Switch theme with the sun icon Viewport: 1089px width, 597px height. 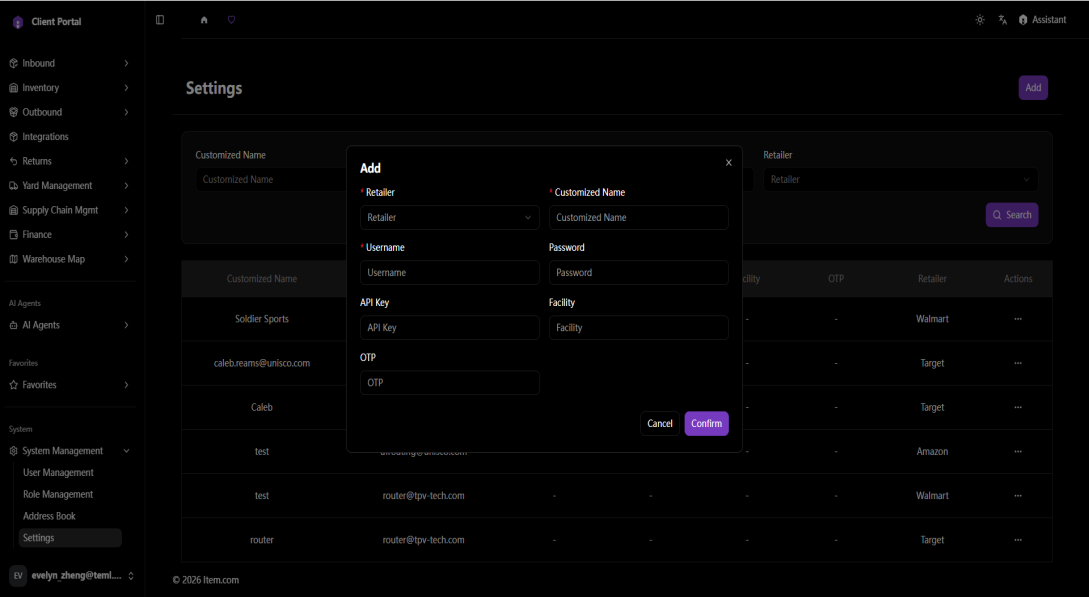pyautogui.click(x=980, y=20)
